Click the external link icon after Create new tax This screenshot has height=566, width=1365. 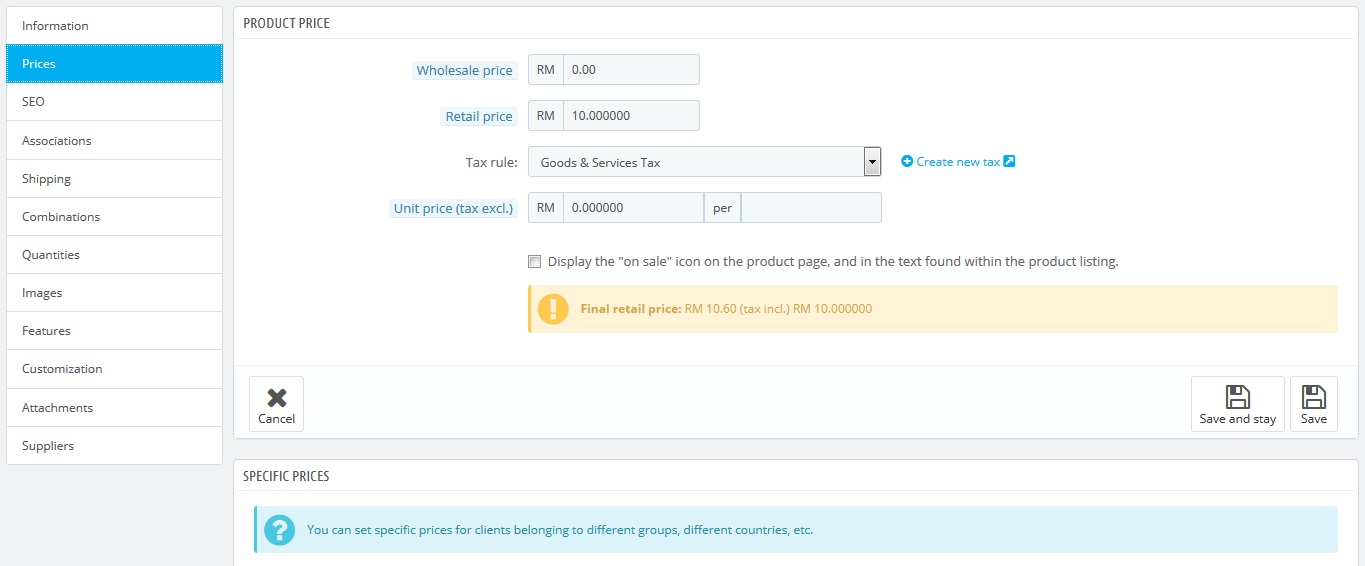pos(1009,161)
